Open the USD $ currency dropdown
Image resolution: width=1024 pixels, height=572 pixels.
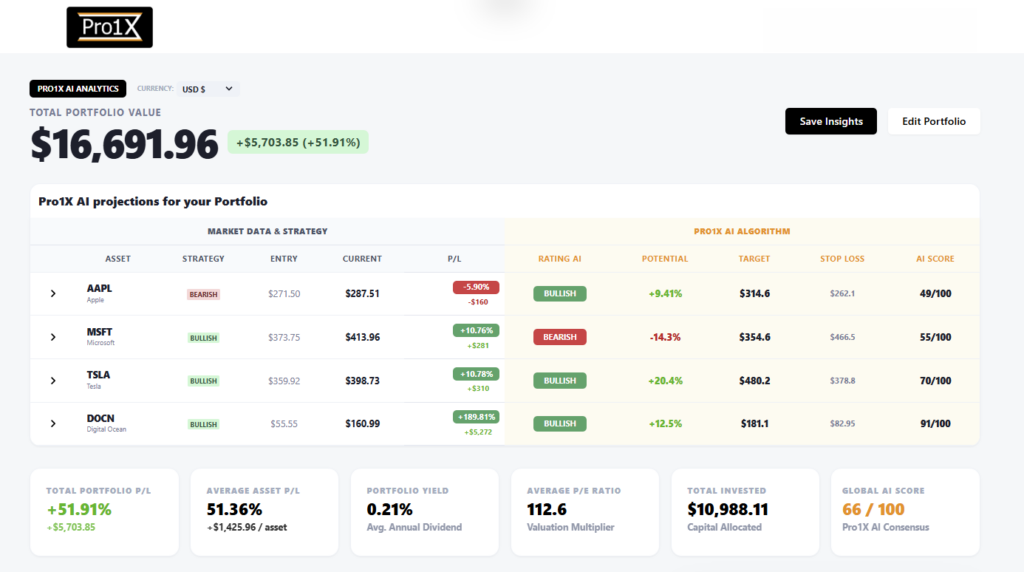pyautogui.click(x=208, y=89)
